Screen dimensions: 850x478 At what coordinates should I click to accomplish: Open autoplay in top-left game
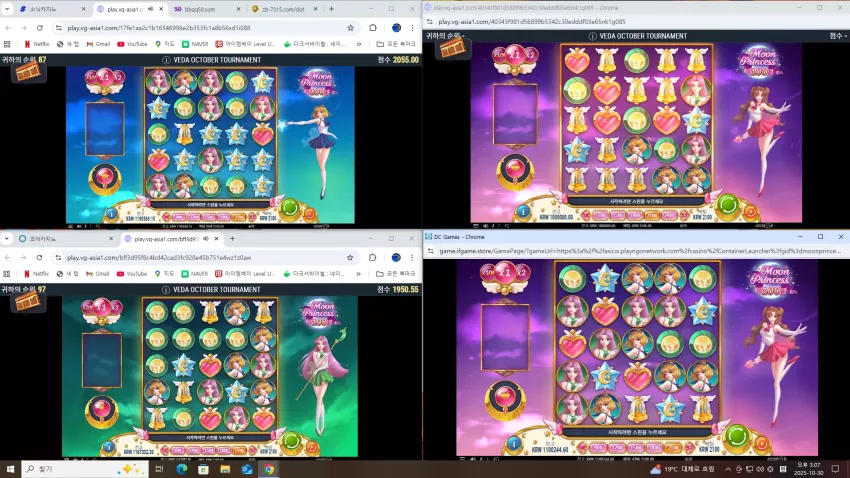click(310, 214)
